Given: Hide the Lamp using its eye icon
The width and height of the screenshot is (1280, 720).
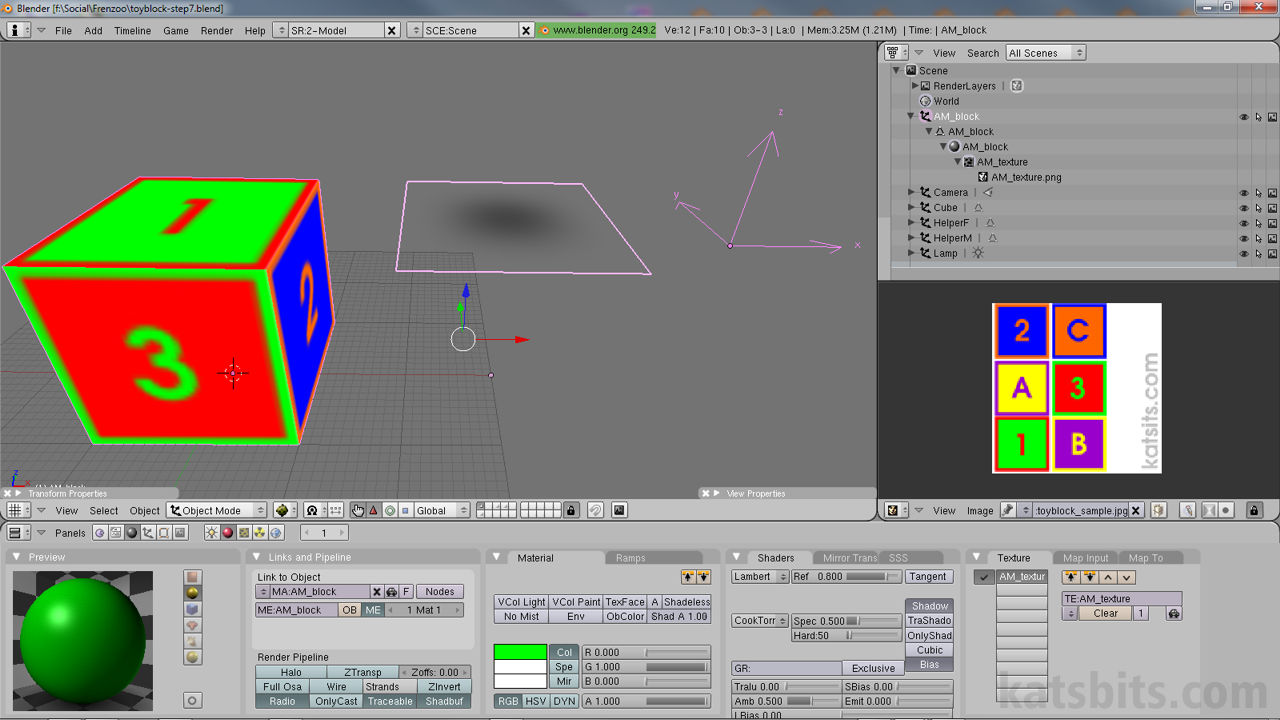Looking at the screenshot, I should click(x=1243, y=253).
